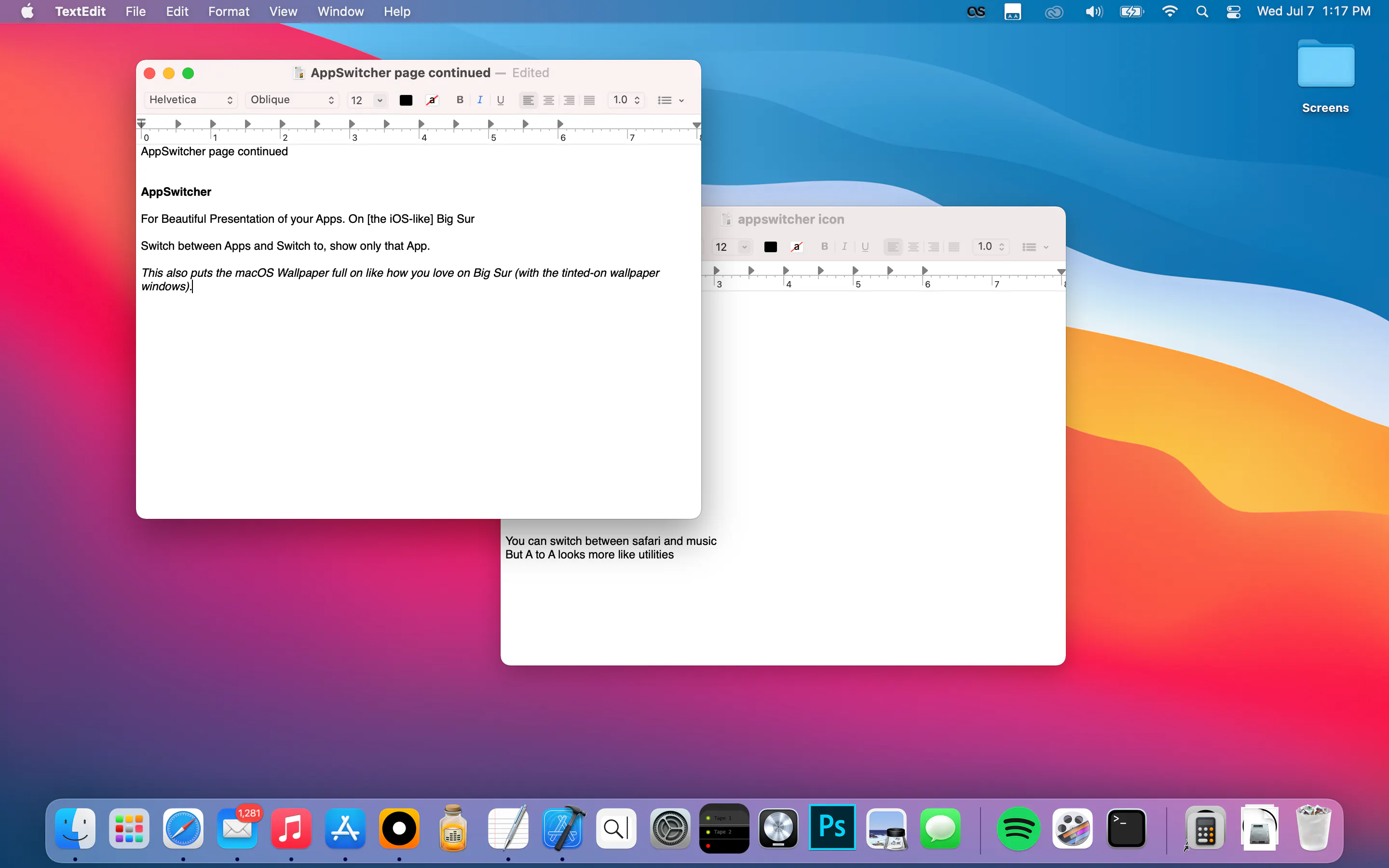Click the Wi-Fi status icon

coord(1169,12)
